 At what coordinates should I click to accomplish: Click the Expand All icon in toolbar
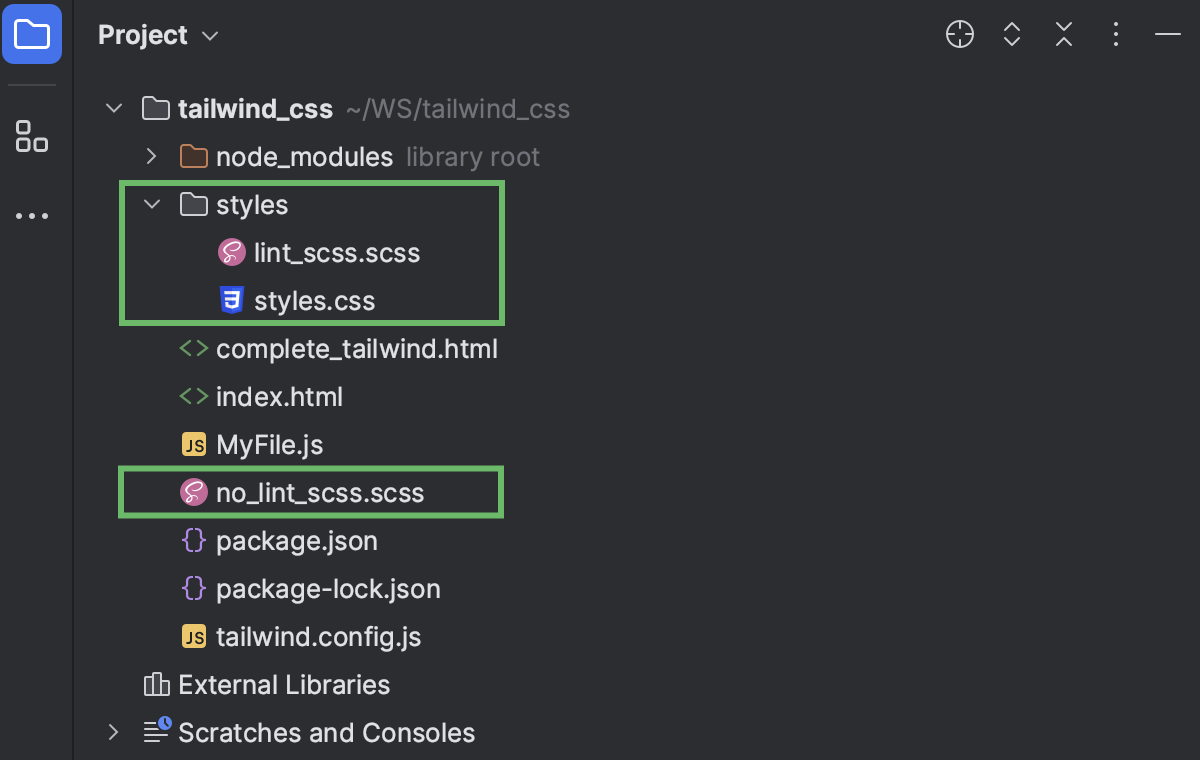pos(1011,34)
